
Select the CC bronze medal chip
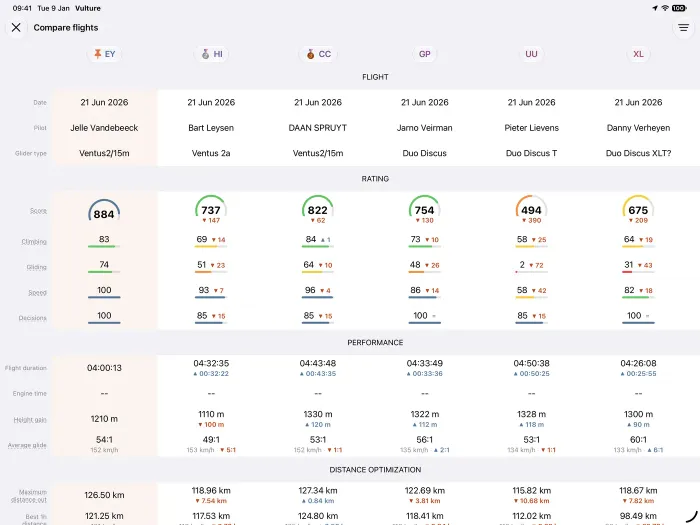click(318, 54)
